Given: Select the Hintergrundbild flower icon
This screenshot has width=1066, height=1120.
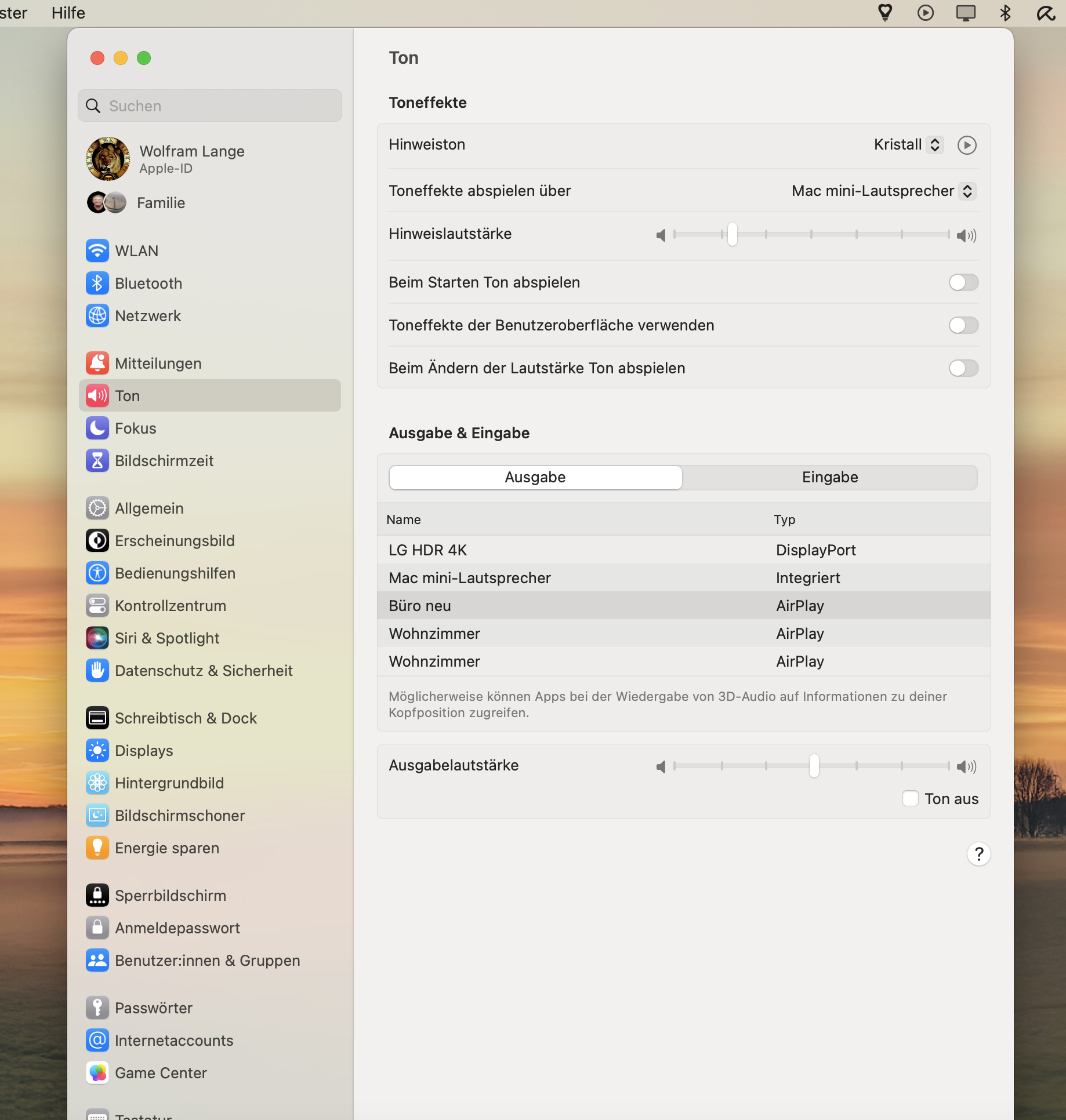Looking at the screenshot, I should pyautogui.click(x=97, y=783).
